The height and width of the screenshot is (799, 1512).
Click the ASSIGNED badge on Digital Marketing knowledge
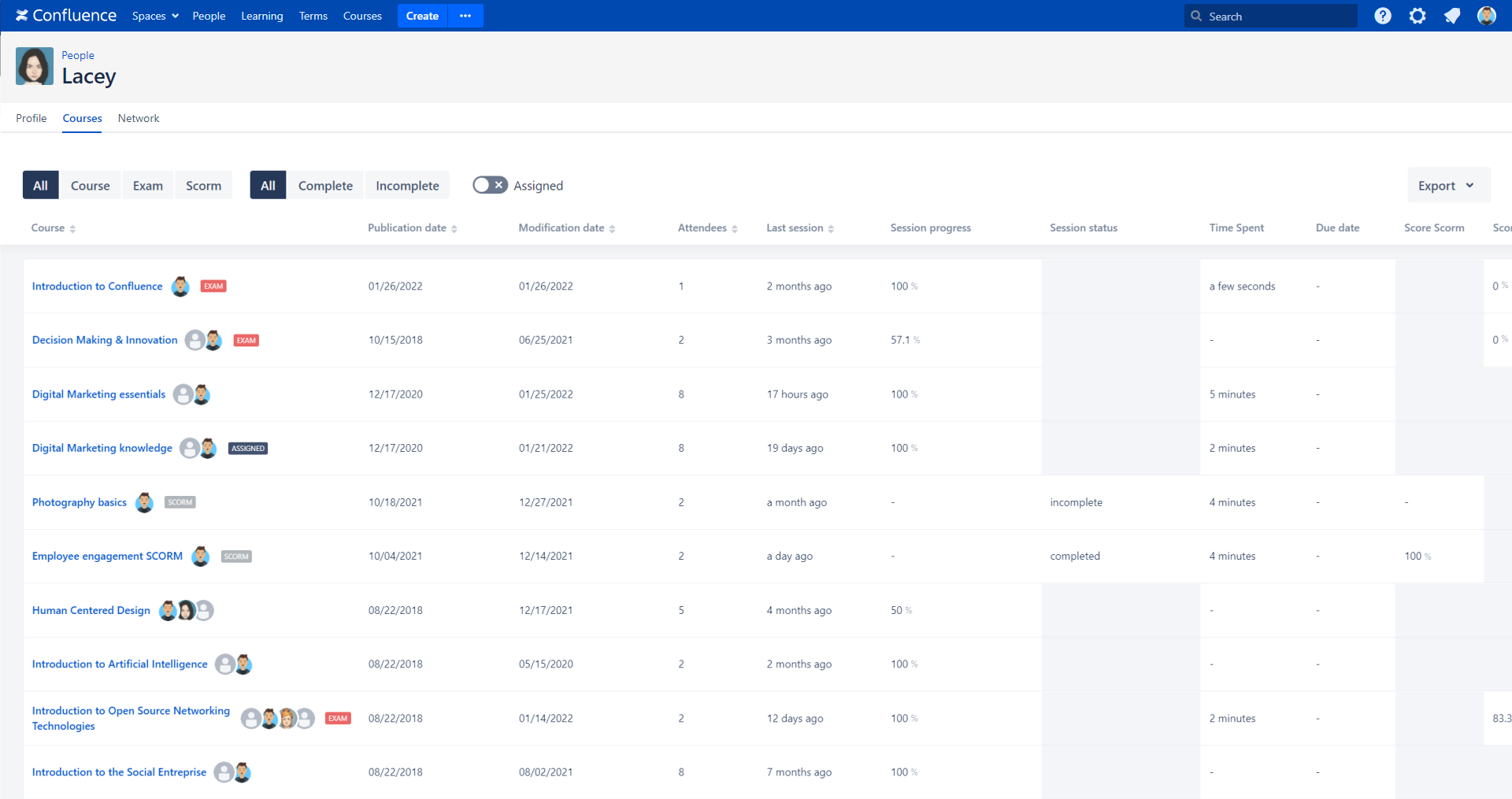248,449
